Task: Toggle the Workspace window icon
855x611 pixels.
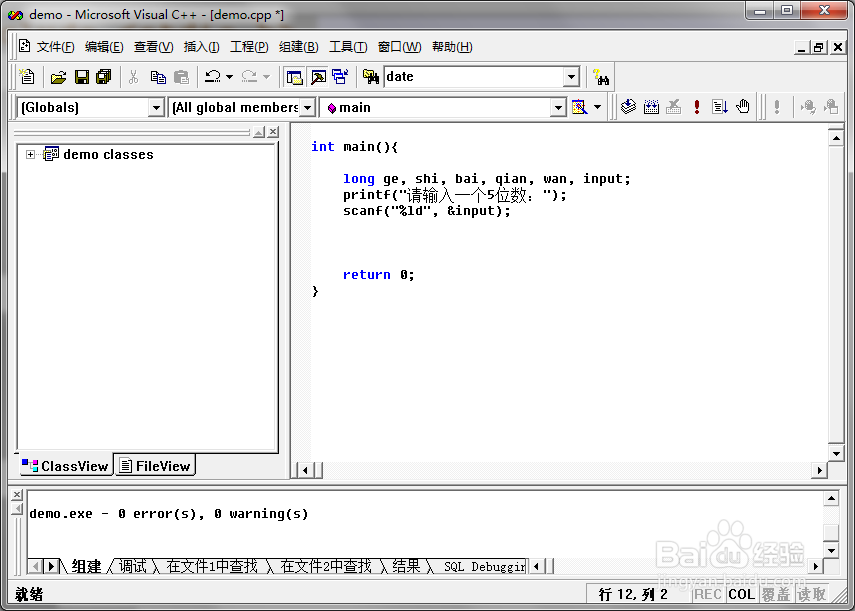Action: coord(294,77)
